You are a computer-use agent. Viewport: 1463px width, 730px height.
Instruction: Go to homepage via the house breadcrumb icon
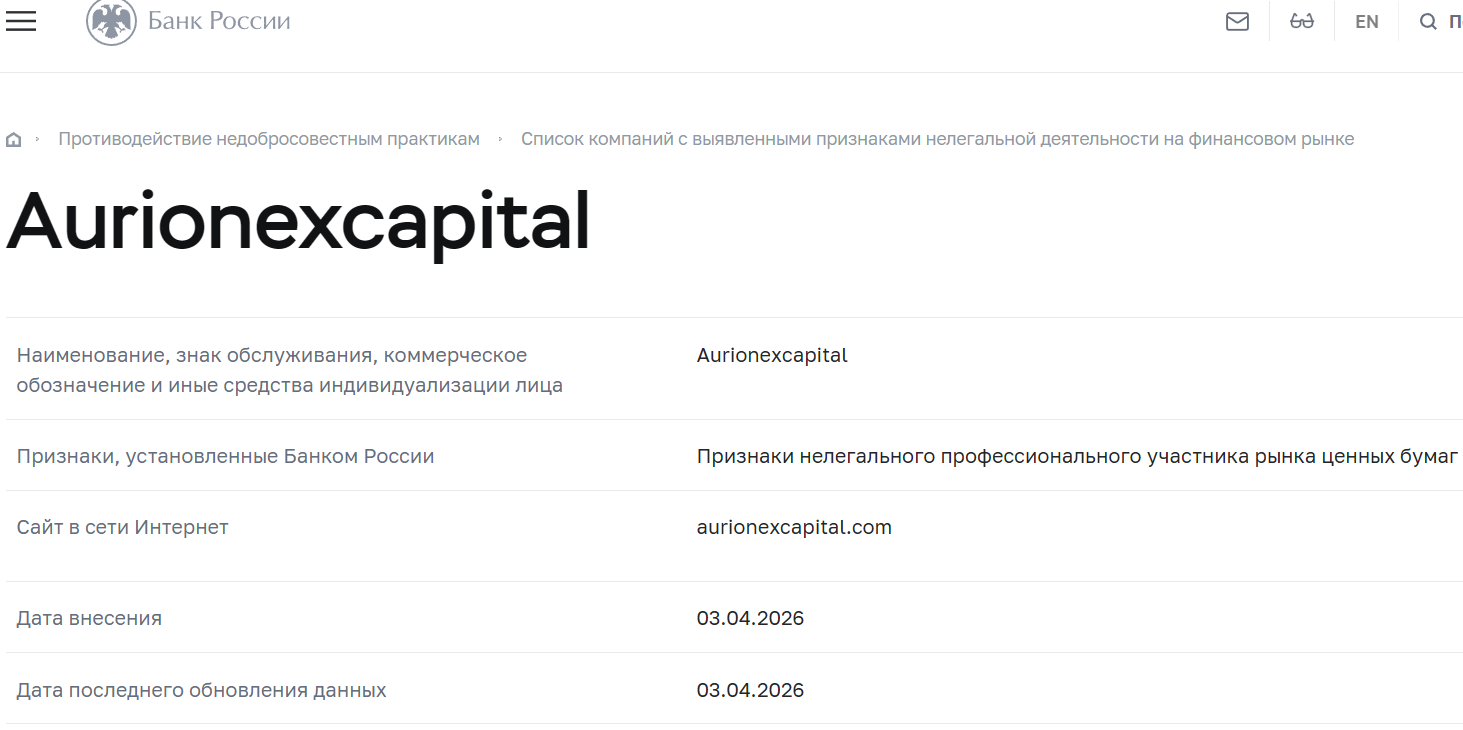[x=13, y=138]
